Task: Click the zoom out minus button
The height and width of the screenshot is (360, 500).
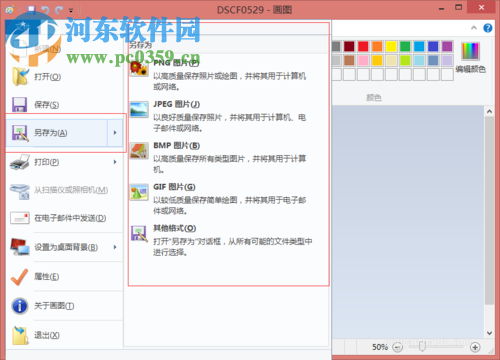Action: 397,347
